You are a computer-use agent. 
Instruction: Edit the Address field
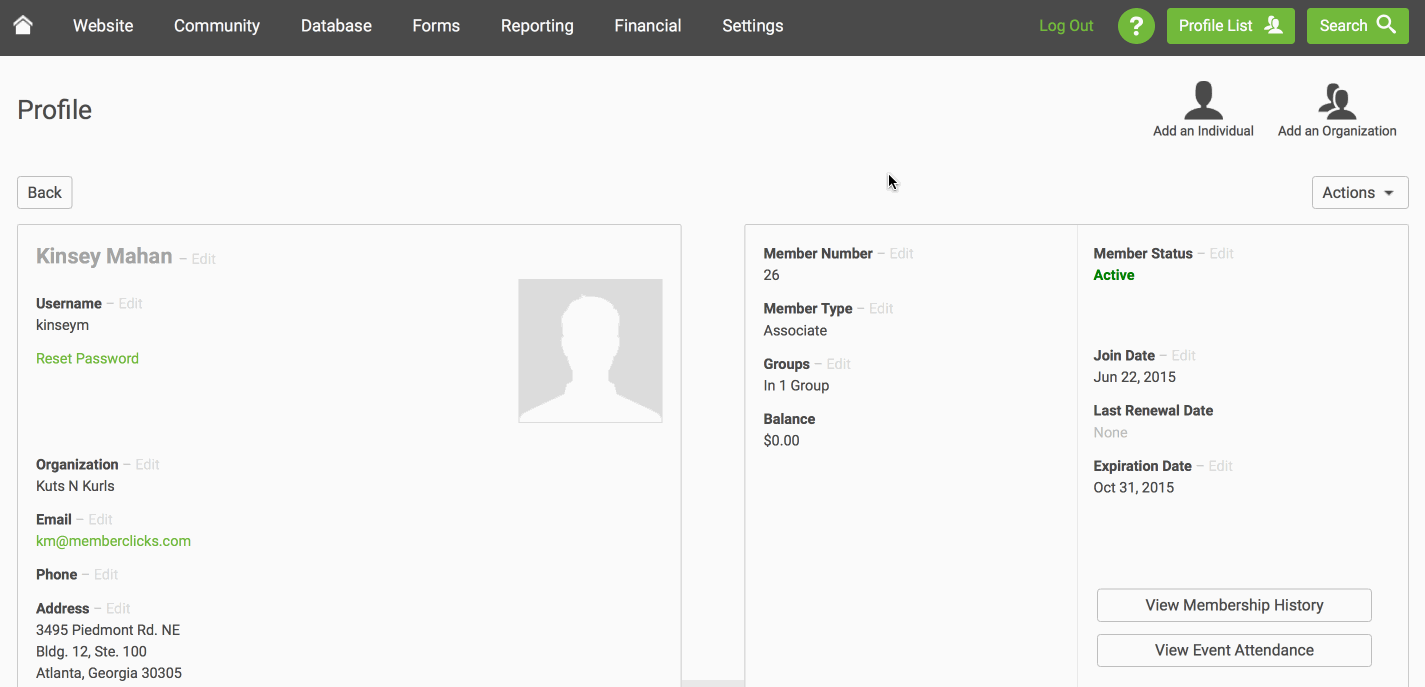[118, 609]
